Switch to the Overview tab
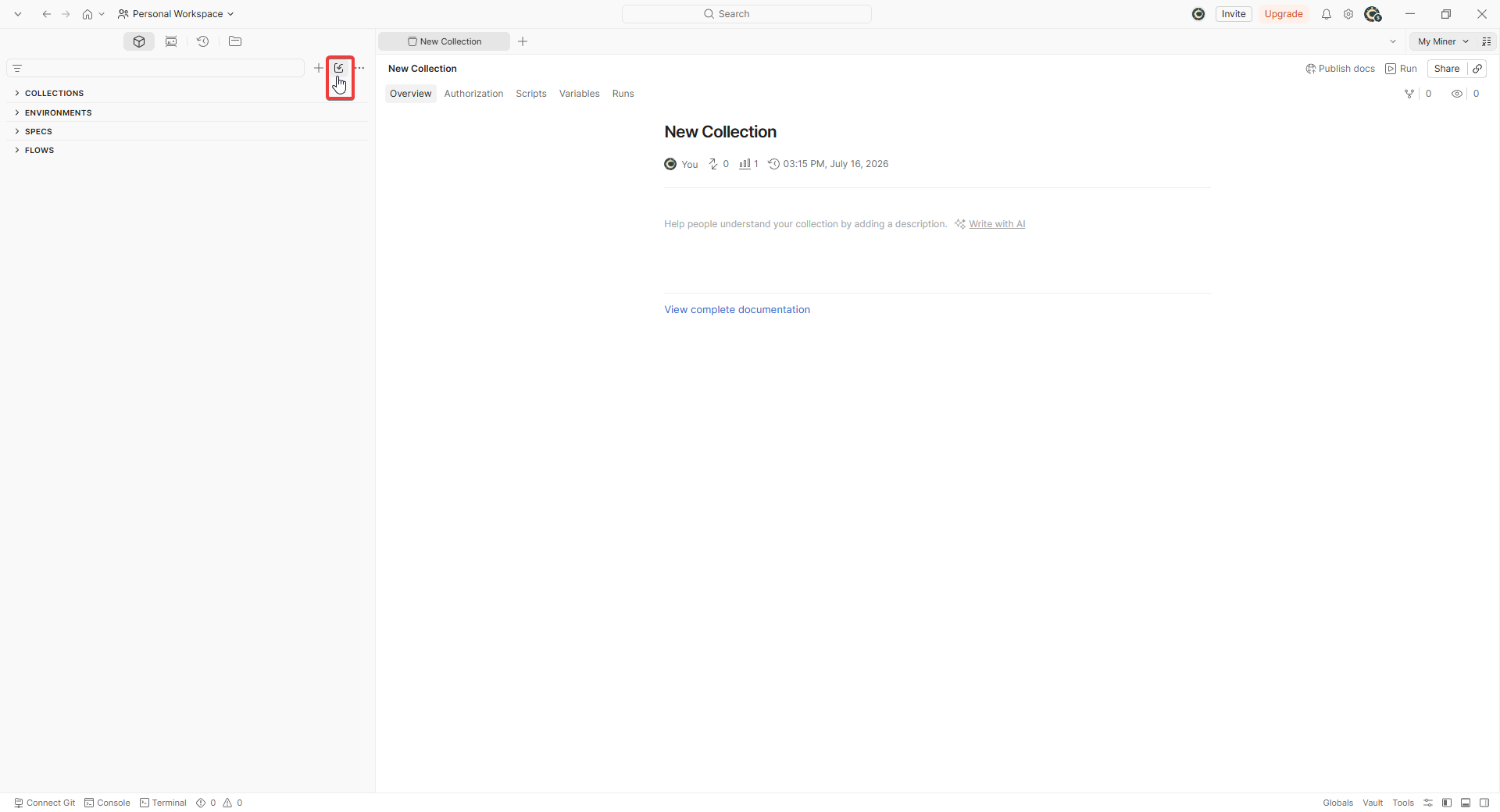This screenshot has height=812, width=1500. coord(410,94)
